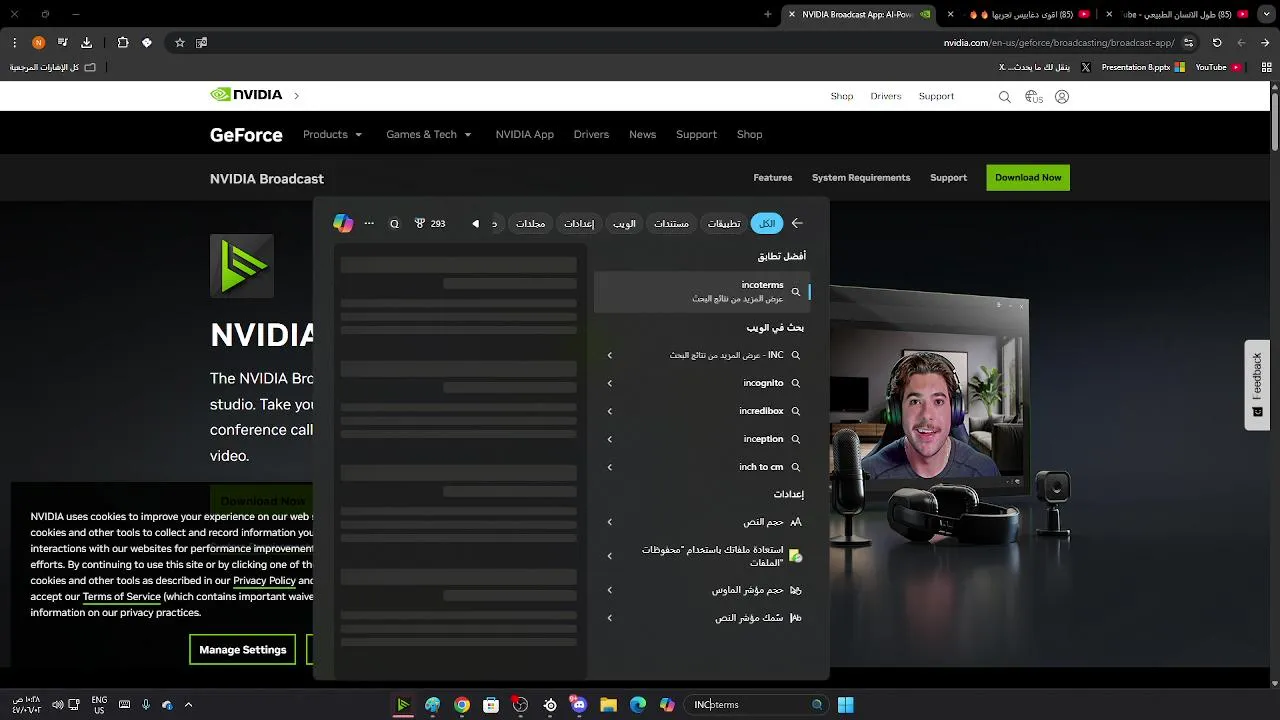Switch to NVIDIA Broadcast App browser tab
This screenshot has width=1280, height=720.
860,15
